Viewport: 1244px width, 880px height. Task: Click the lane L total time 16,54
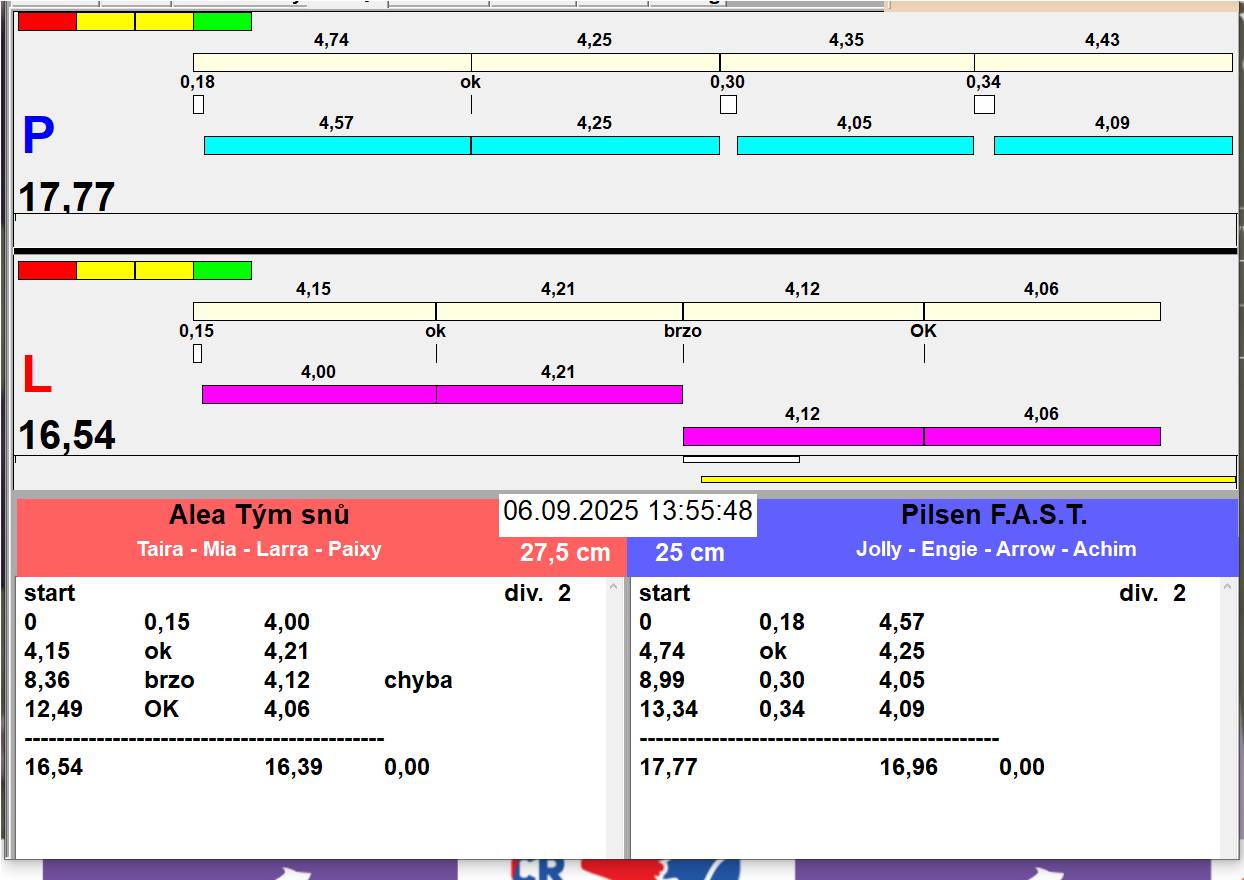coord(67,436)
